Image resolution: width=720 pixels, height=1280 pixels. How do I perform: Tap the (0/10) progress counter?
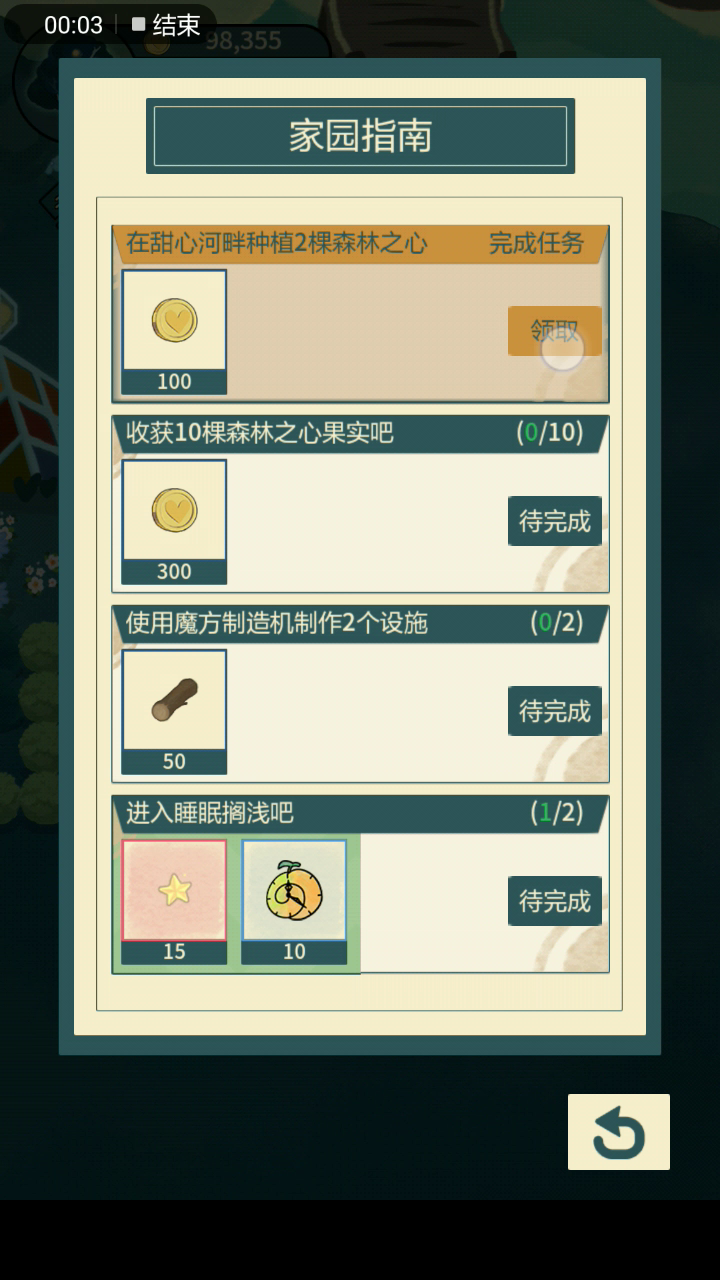point(549,433)
